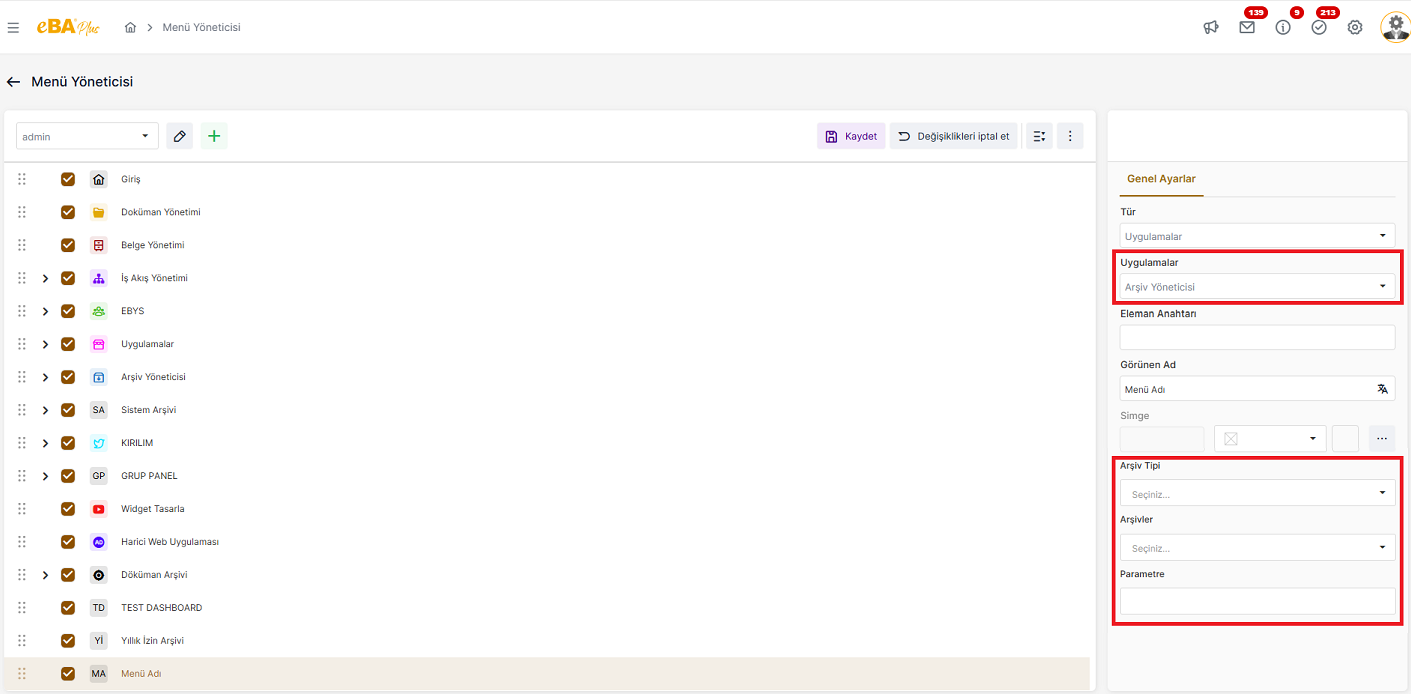
Task: Open the info notifications with 9 badge
Action: [x=1283, y=28]
